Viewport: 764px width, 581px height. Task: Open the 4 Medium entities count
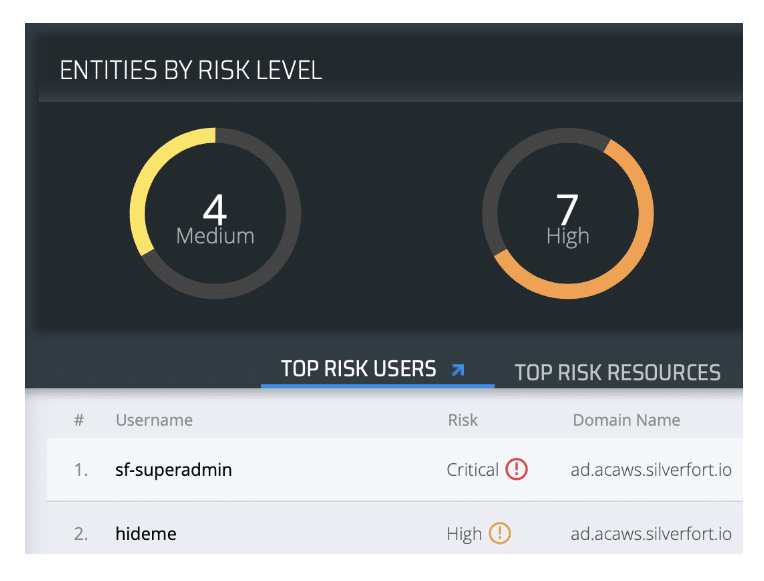pyautogui.click(x=215, y=218)
